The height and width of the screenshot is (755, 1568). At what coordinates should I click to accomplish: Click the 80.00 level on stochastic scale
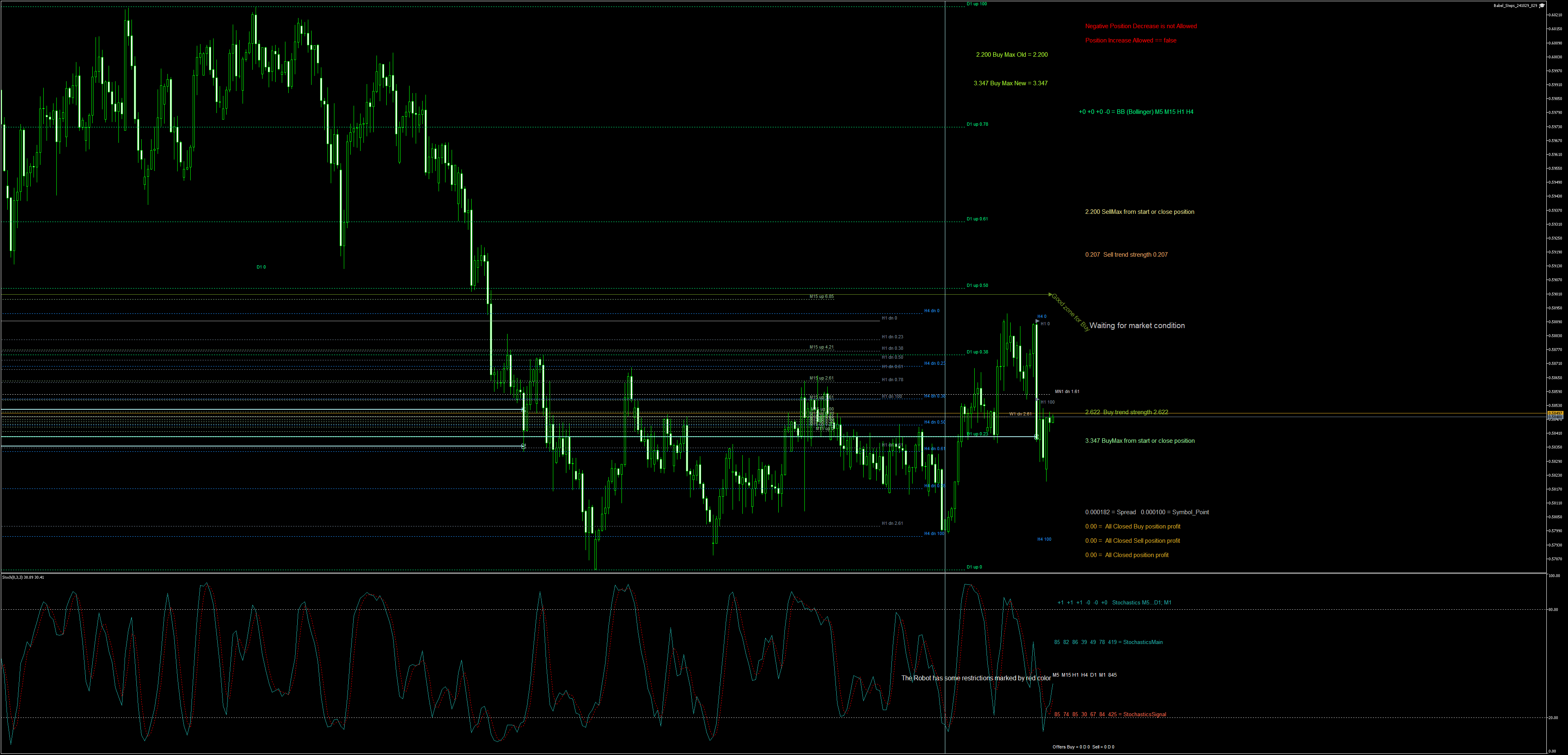1553,610
